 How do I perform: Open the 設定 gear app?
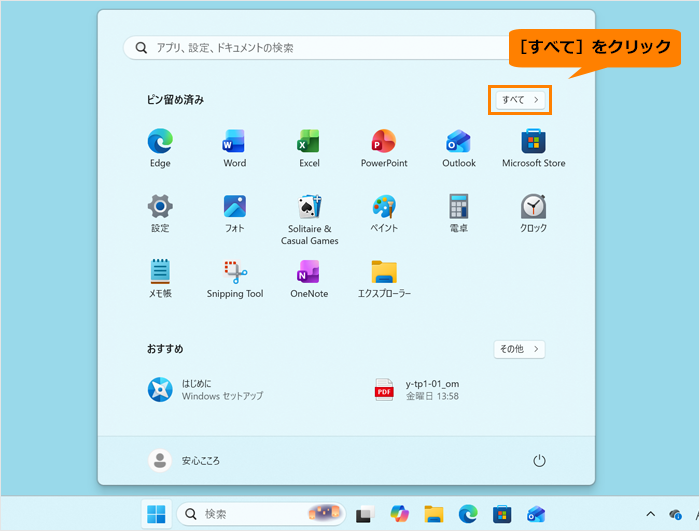(160, 213)
